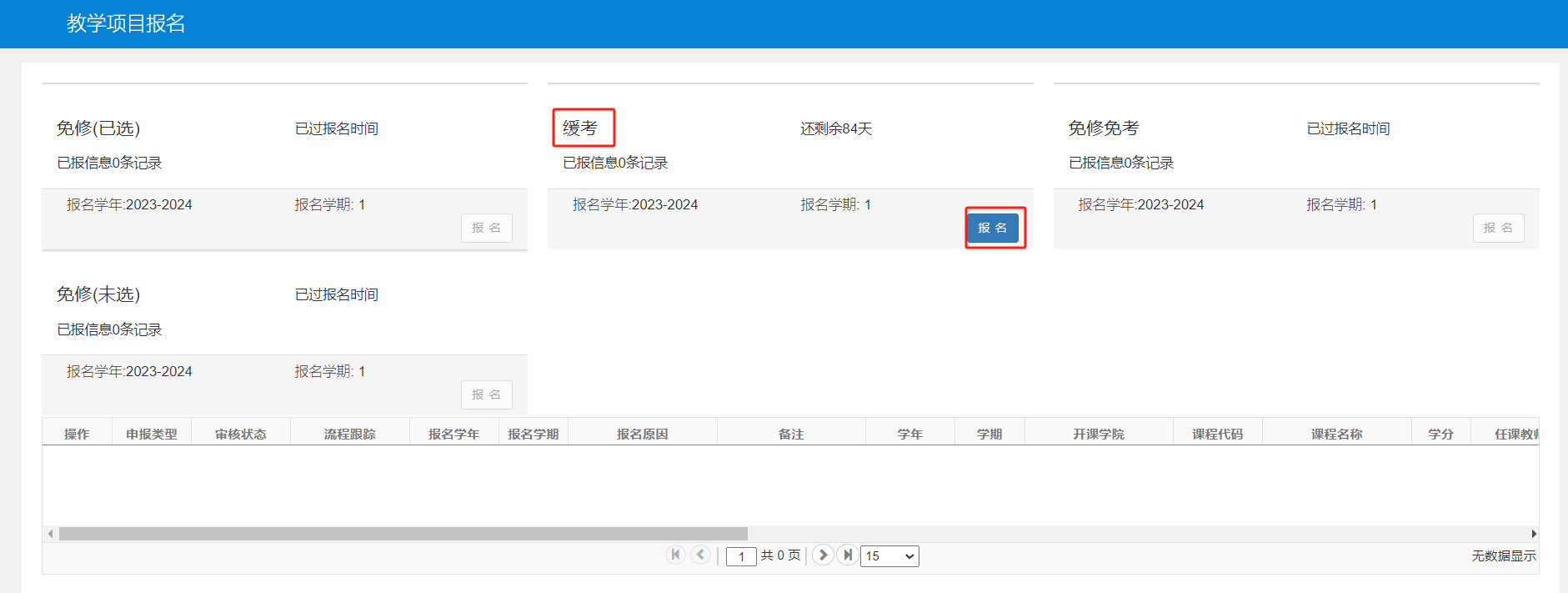Screen dimensions: 1568x593
Task: Click the 流程跟踪 column header
Action: pyautogui.click(x=350, y=434)
